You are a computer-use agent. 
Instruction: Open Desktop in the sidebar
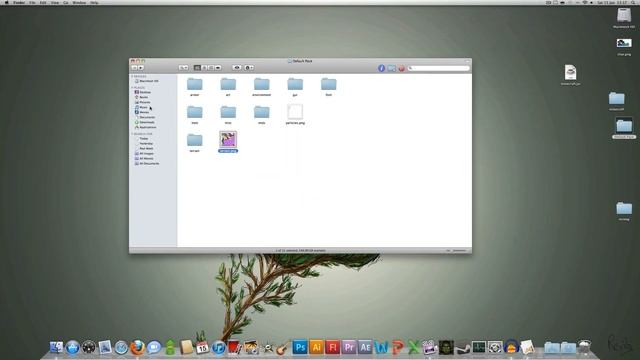click(143, 92)
